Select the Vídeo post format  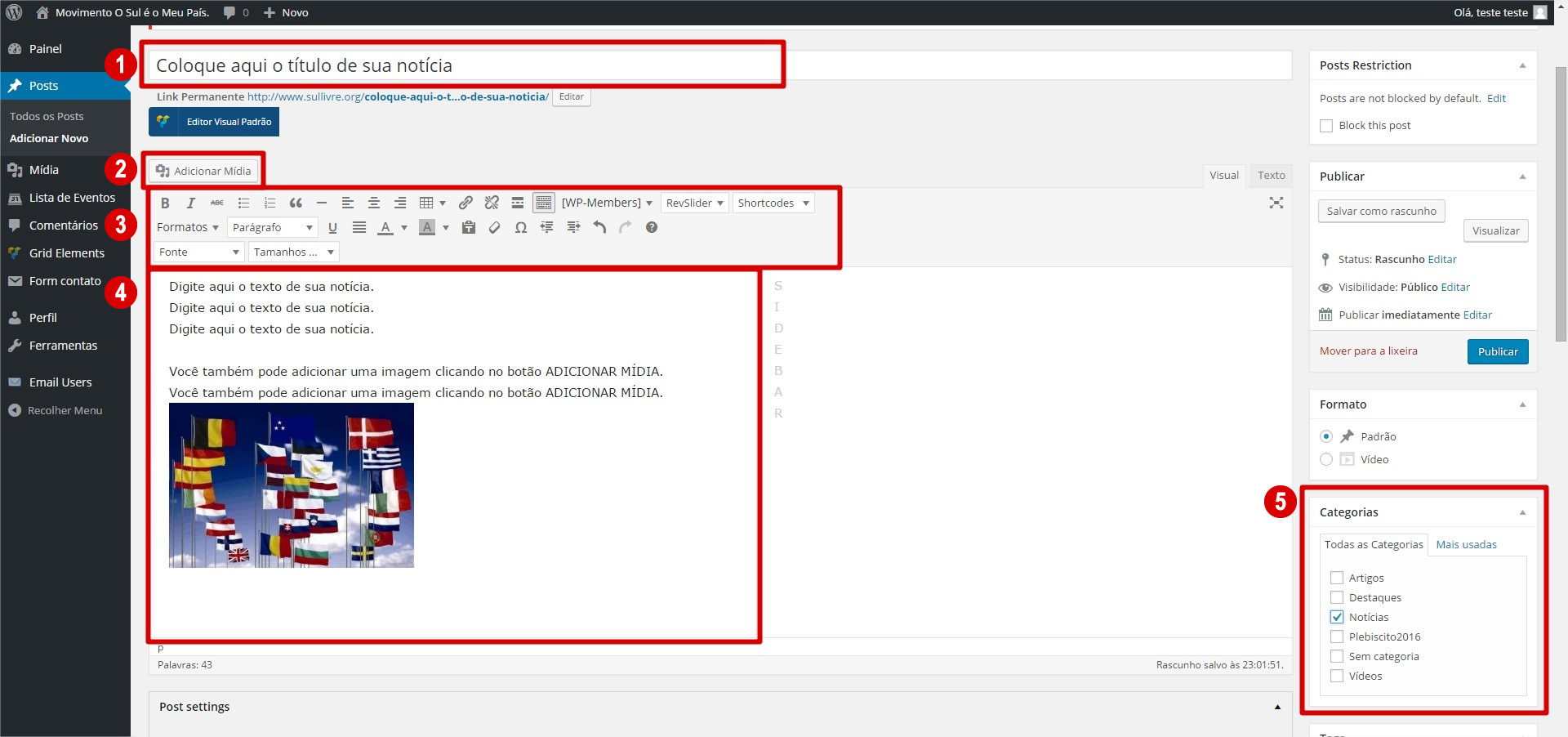(1326, 460)
